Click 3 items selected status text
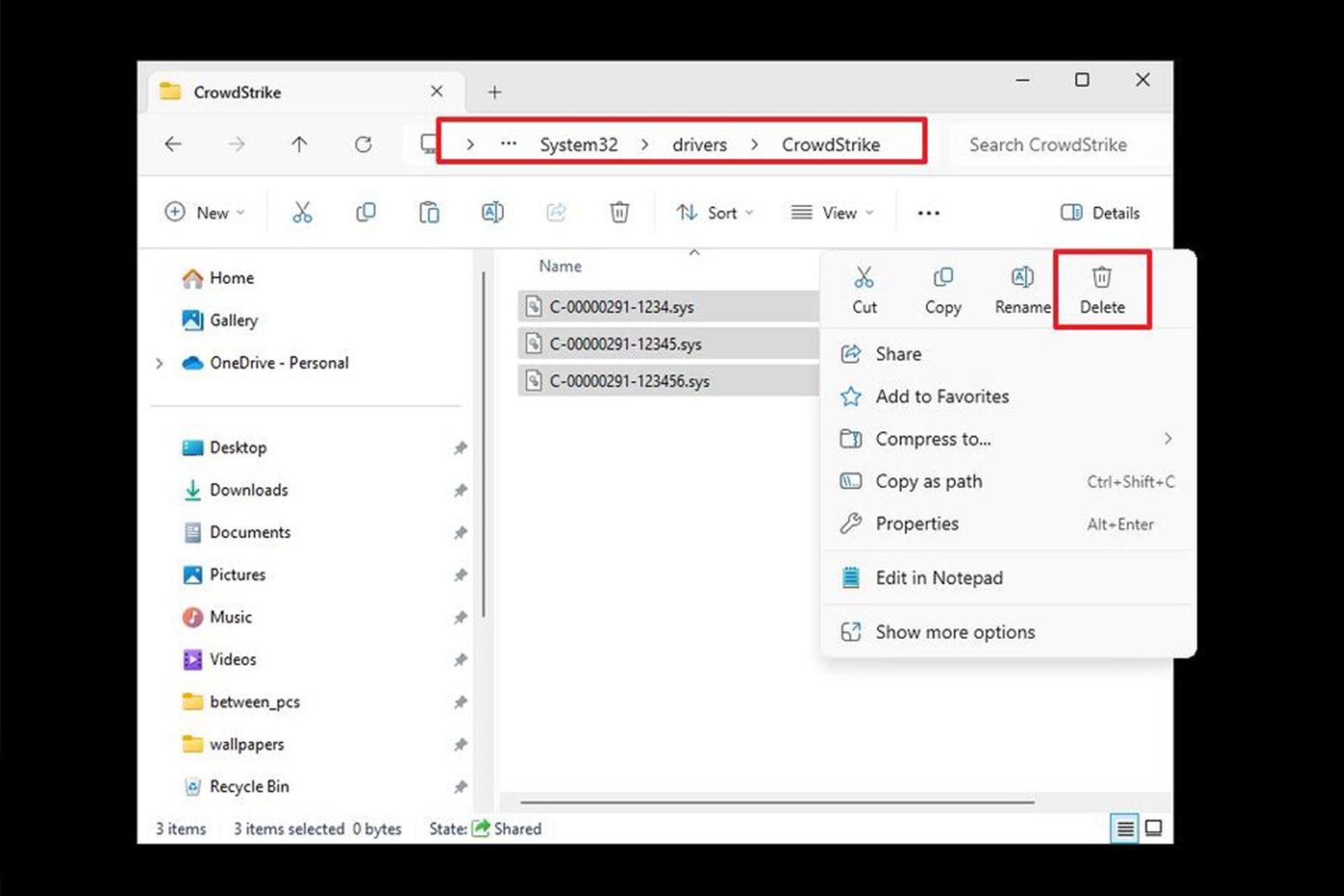 coord(288,829)
